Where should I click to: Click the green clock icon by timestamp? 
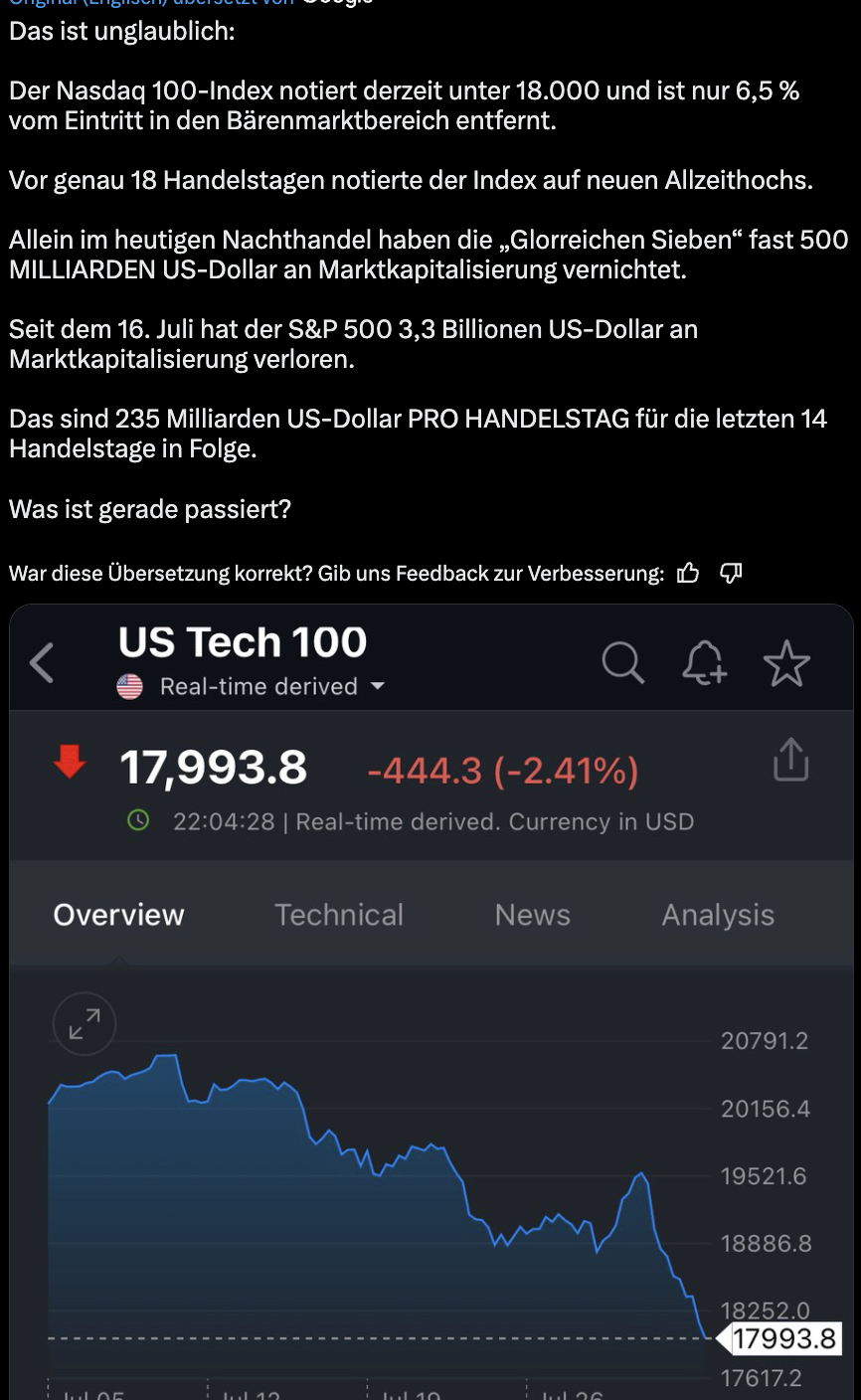pos(139,821)
